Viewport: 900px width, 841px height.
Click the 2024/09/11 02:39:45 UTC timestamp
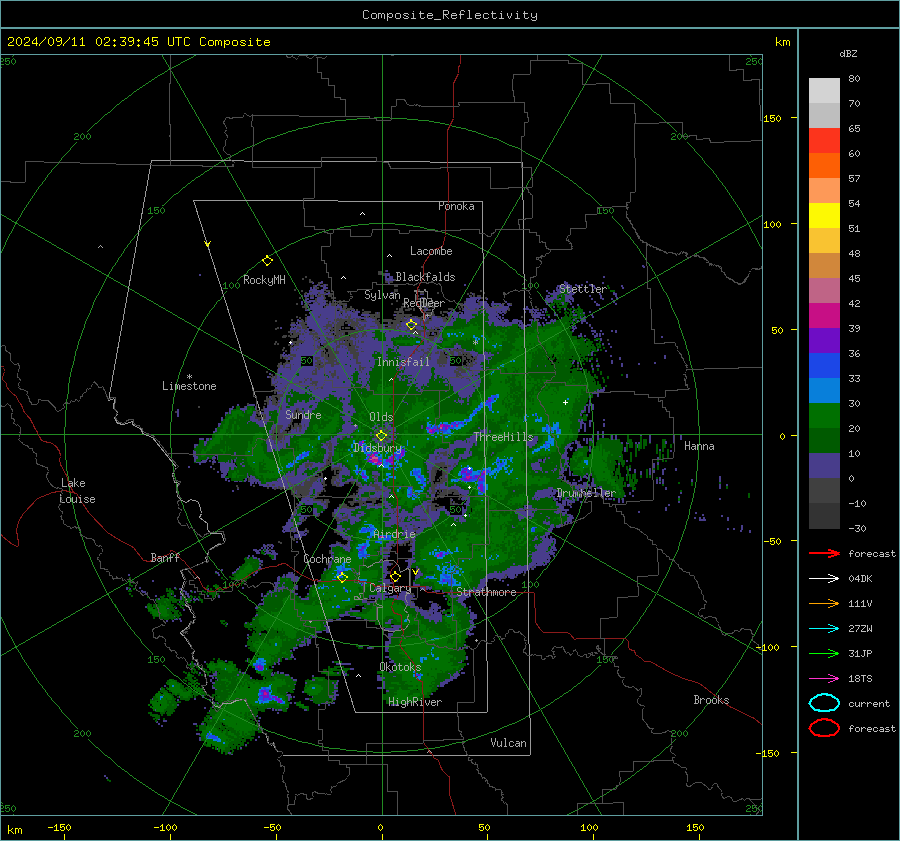pos(87,42)
